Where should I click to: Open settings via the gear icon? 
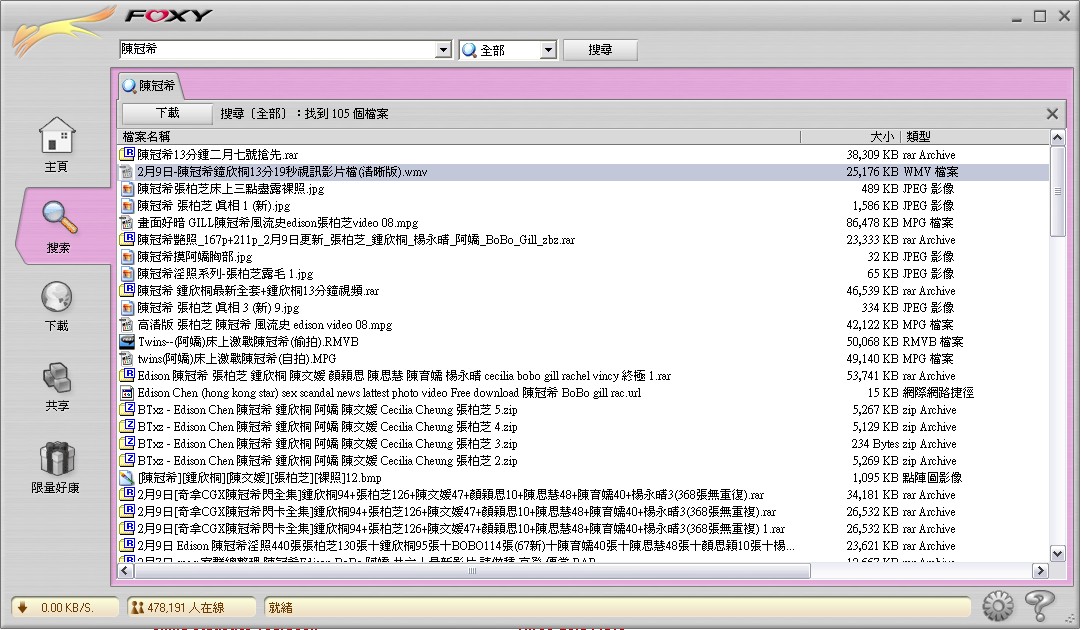998,607
